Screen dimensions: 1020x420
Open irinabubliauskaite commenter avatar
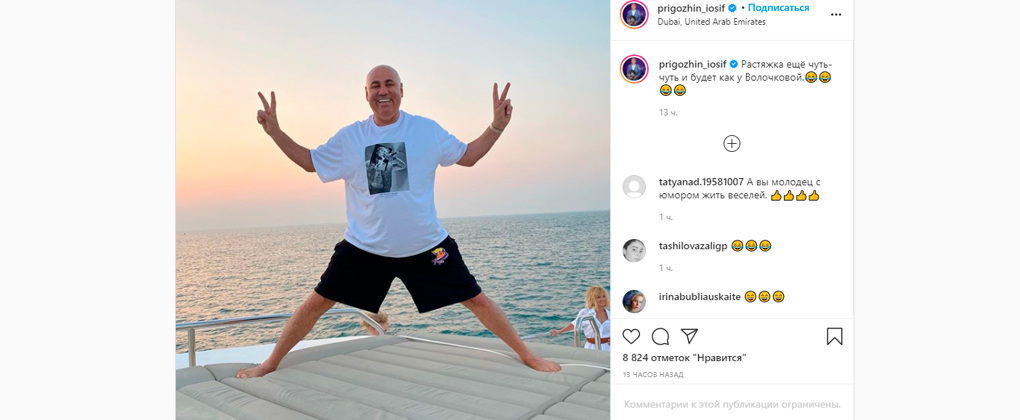pyautogui.click(x=634, y=301)
